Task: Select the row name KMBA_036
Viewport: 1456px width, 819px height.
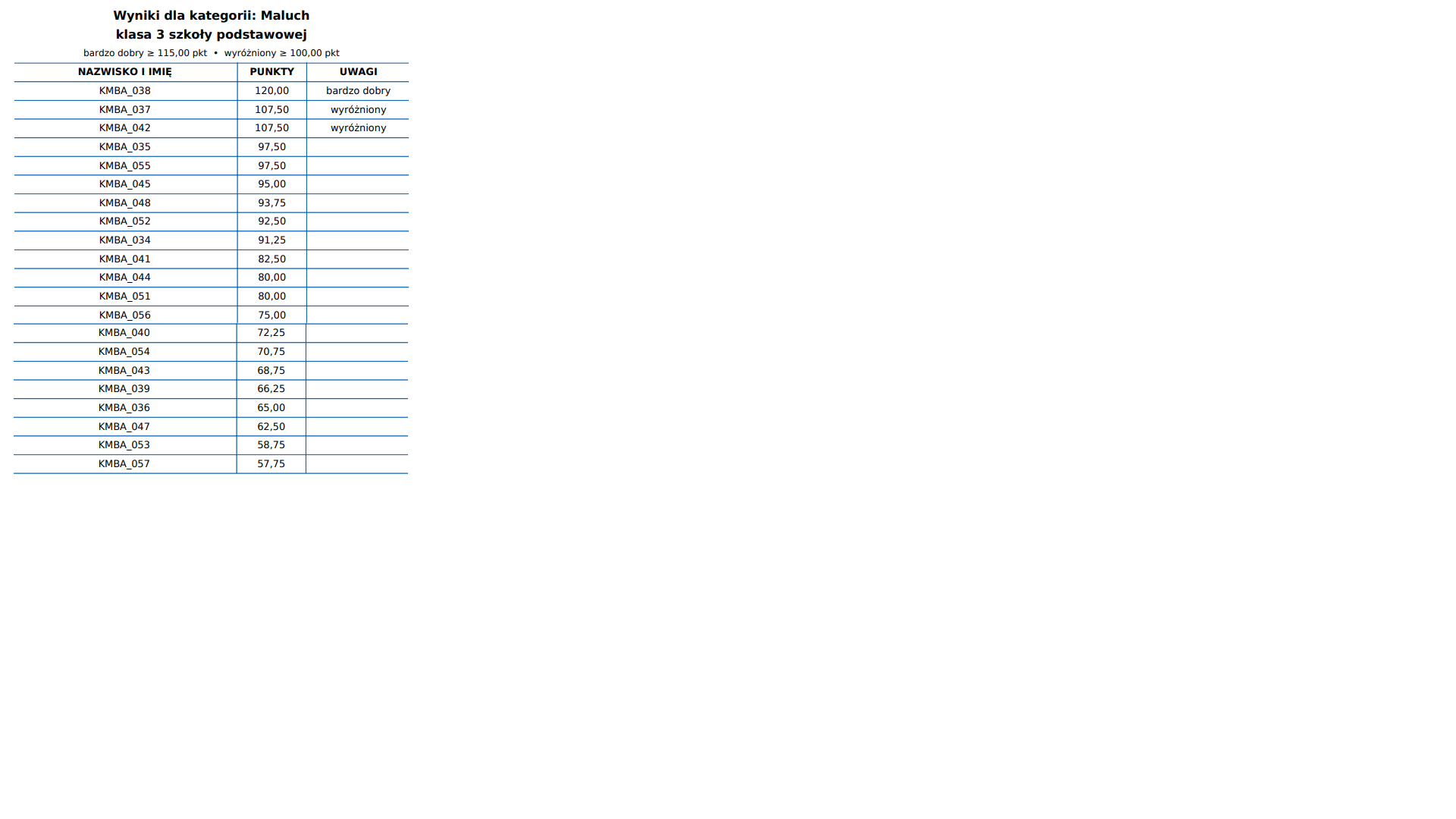Action: coord(124,408)
